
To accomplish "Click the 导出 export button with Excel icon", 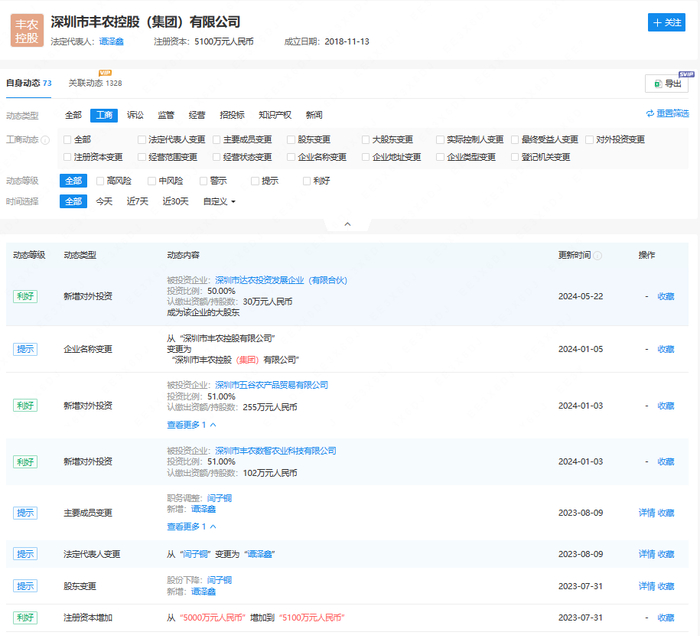I will click(666, 84).
